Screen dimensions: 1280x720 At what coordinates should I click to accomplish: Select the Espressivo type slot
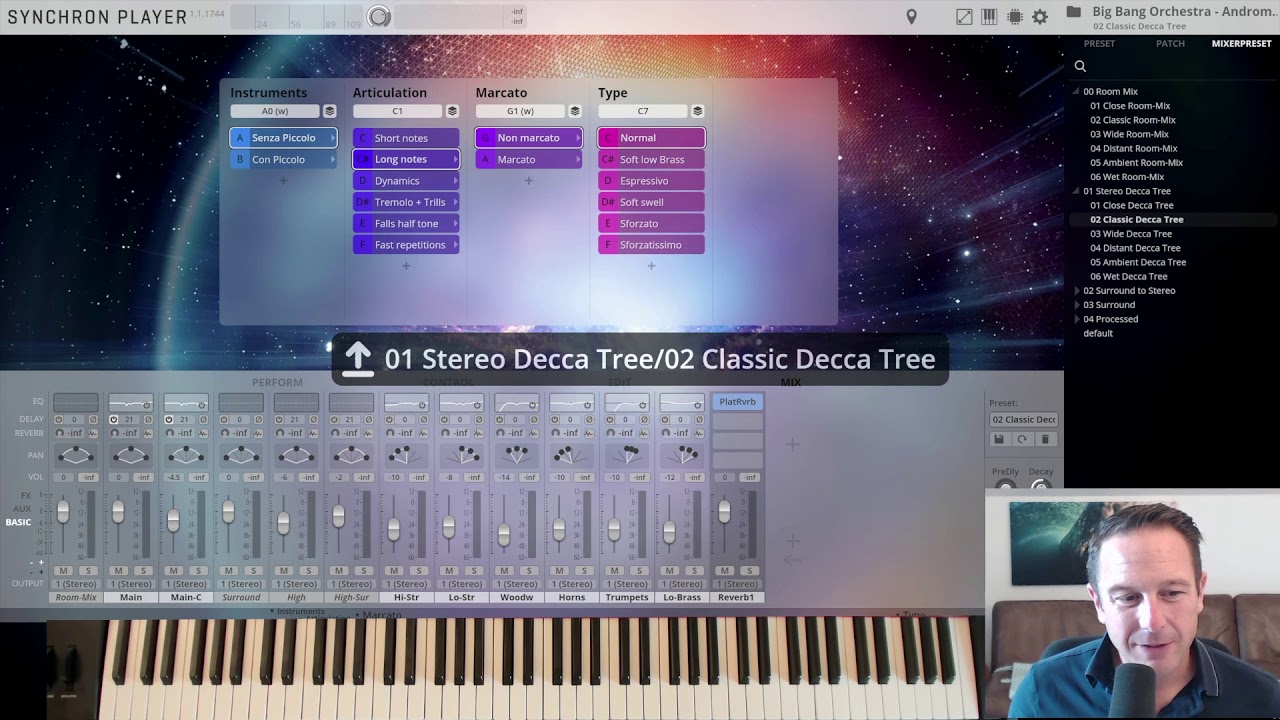(651, 181)
